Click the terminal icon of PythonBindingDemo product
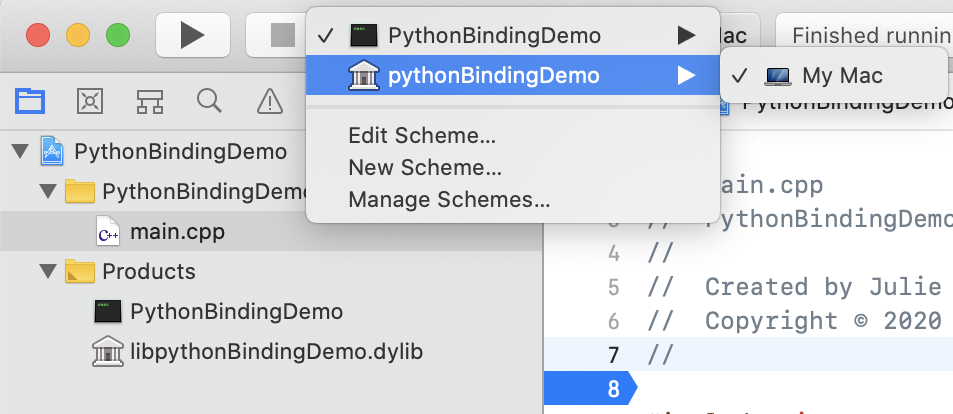Viewport: 953px width, 414px height. pyautogui.click(x=108, y=312)
